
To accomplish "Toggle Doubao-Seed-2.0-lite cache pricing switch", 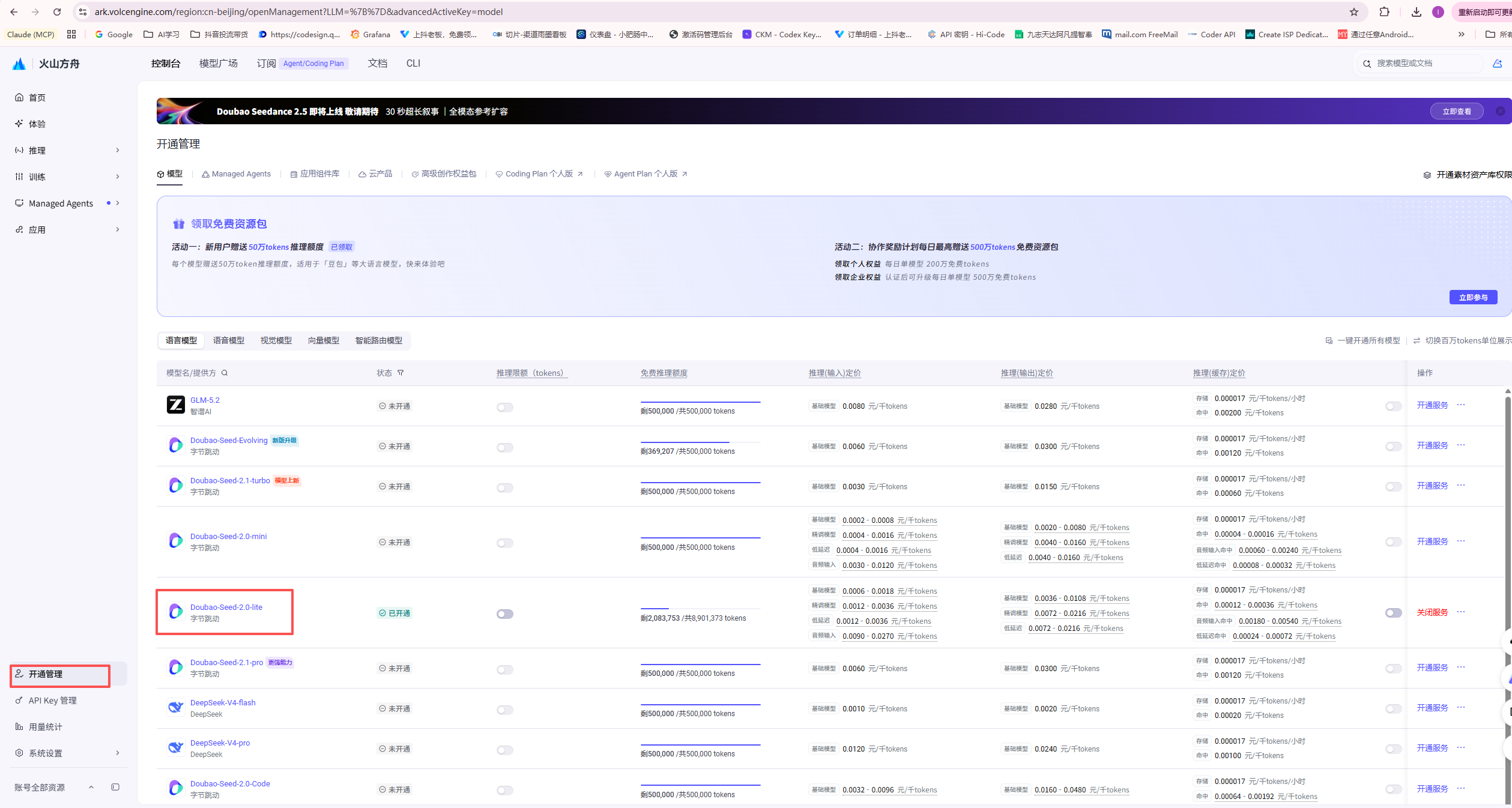I will point(1394,613).
